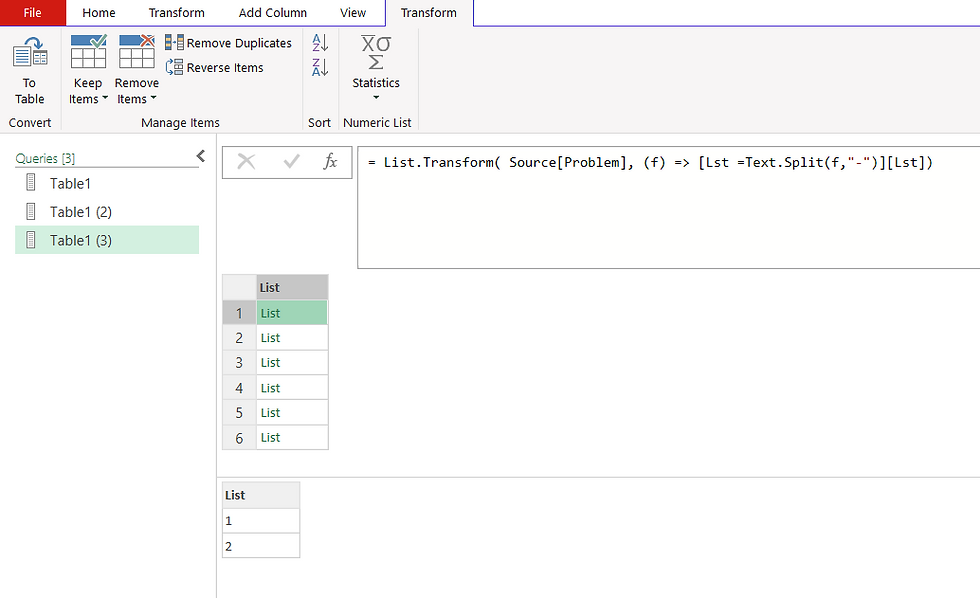Select List value in row 1
This screenshot has width=980, height=598.
pos(292,313)
